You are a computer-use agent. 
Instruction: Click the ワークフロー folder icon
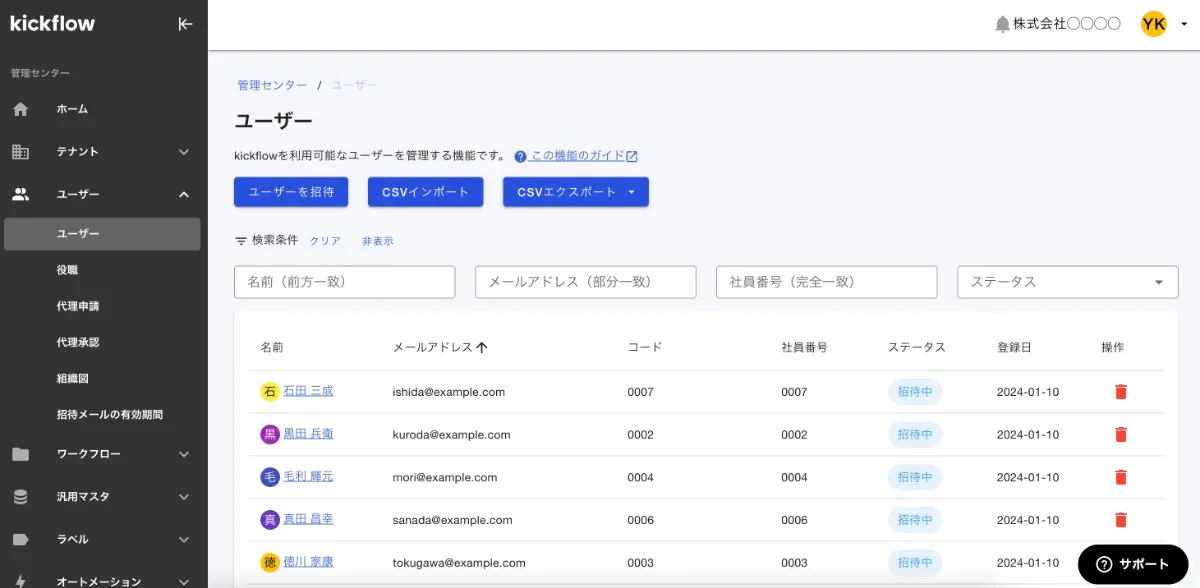pos(20,454)
